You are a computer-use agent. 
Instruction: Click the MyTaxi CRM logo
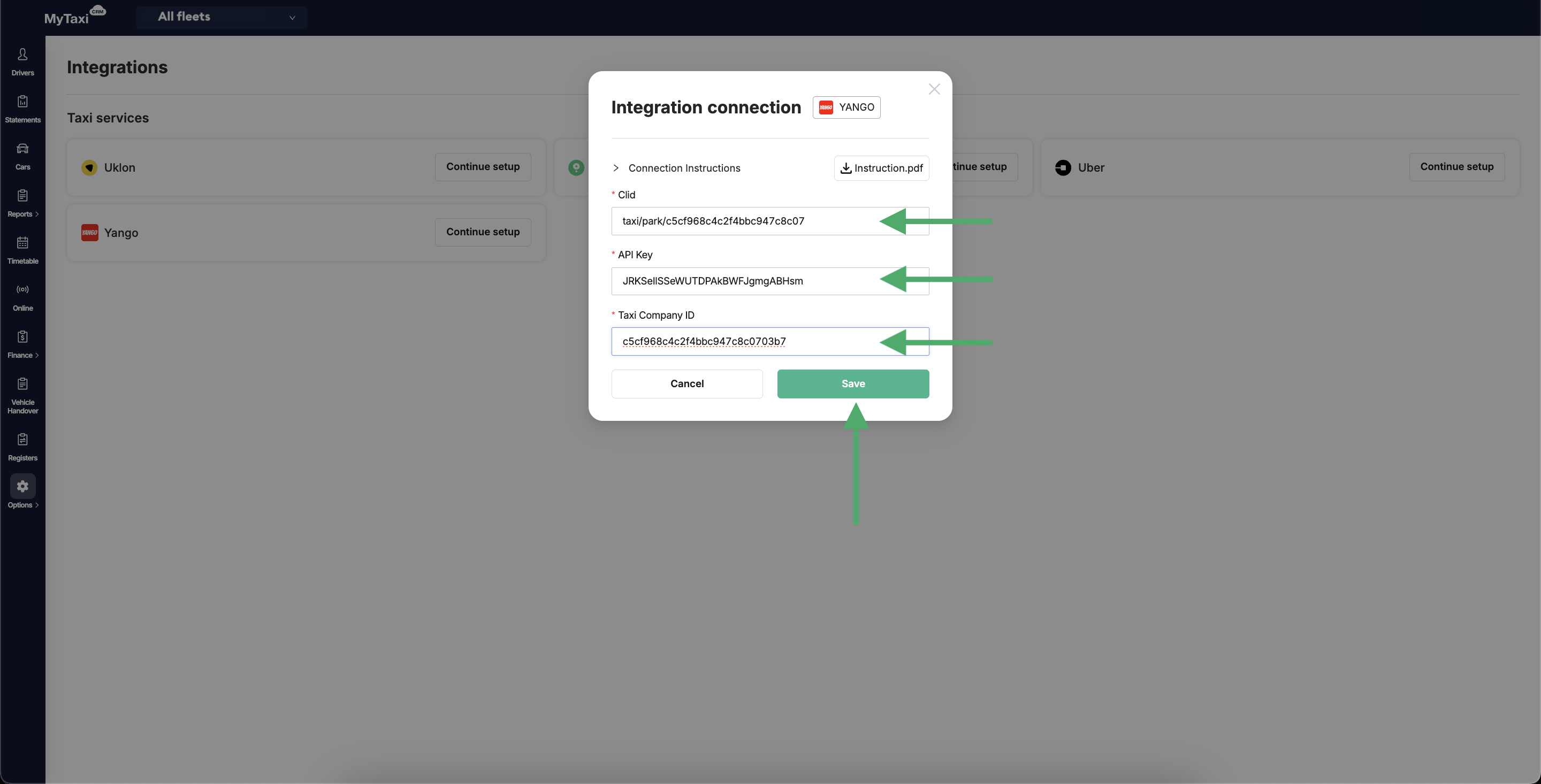tap(75, 16)
